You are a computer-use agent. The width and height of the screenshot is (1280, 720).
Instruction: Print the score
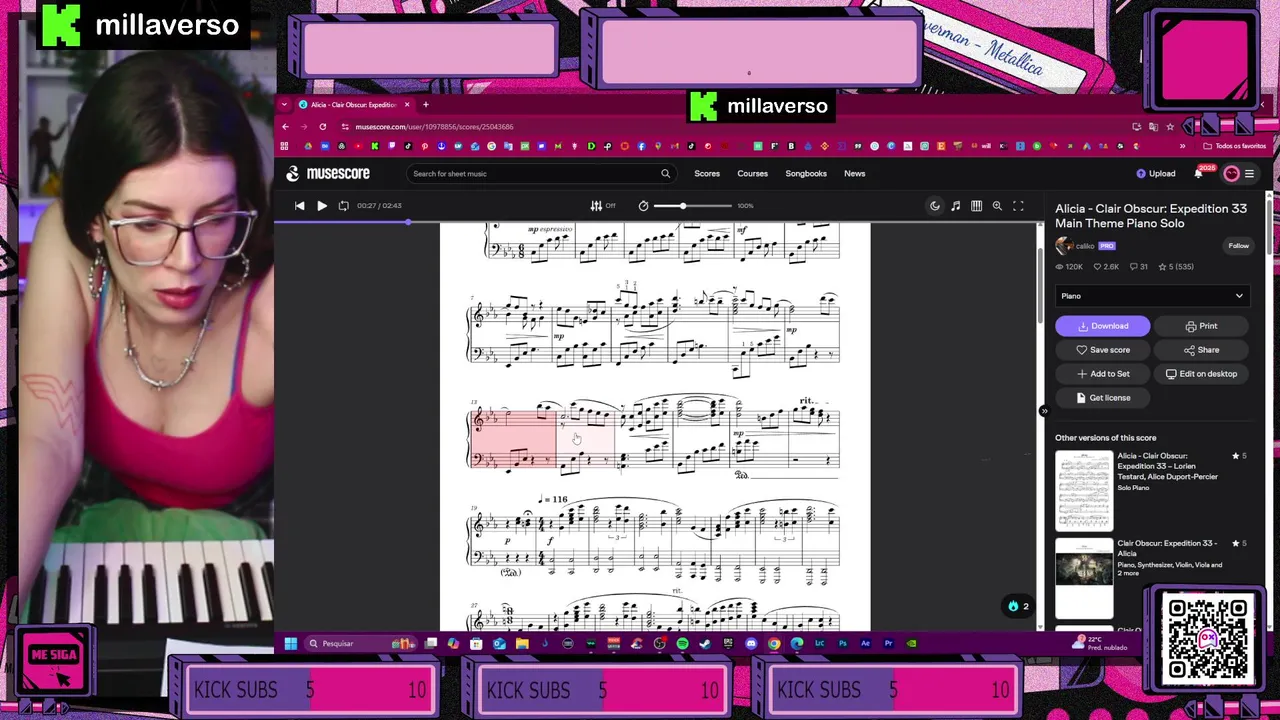(1201, 326)
